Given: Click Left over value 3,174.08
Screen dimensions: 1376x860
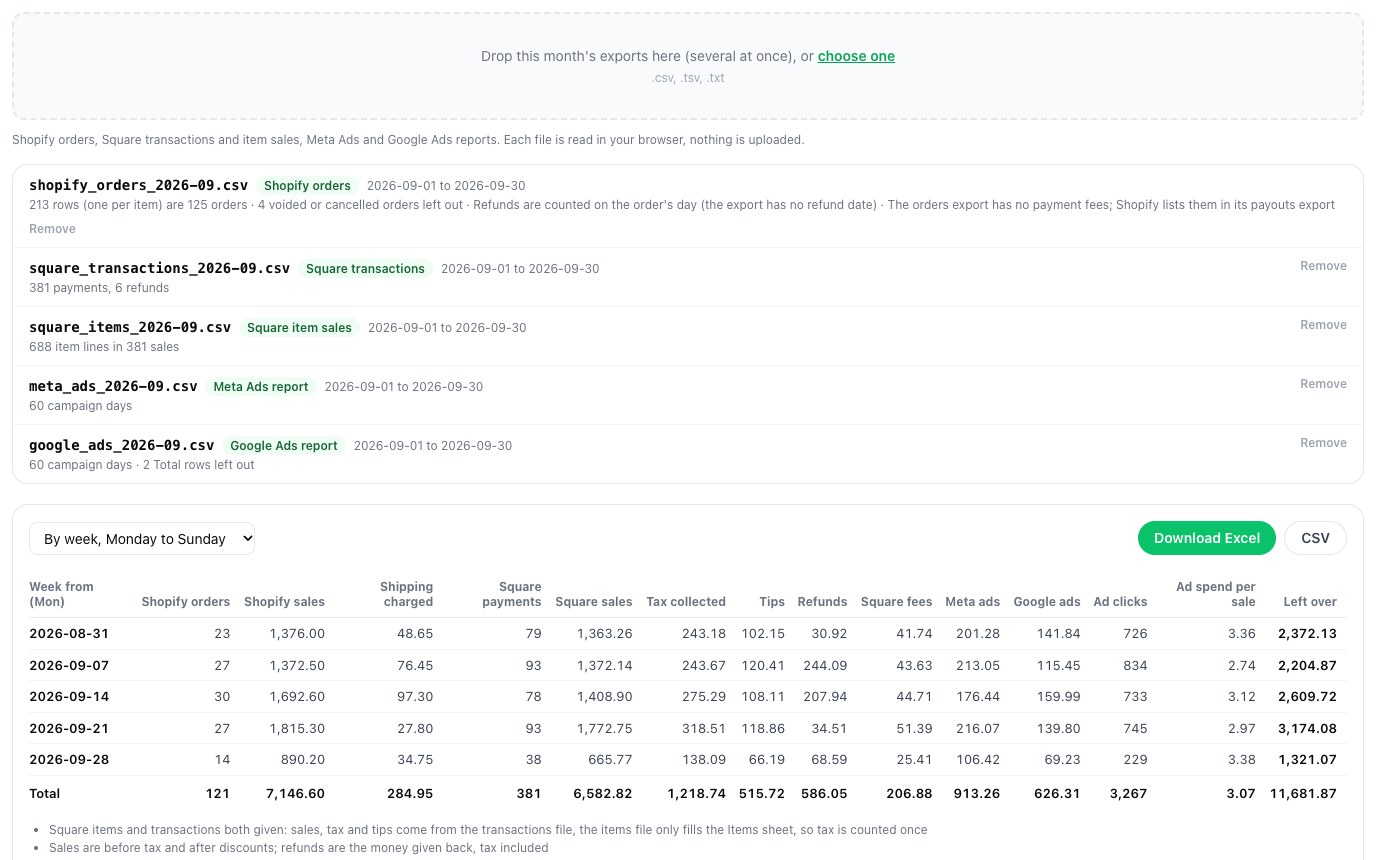Looking at the screenshot, I should coord(1307,729).
